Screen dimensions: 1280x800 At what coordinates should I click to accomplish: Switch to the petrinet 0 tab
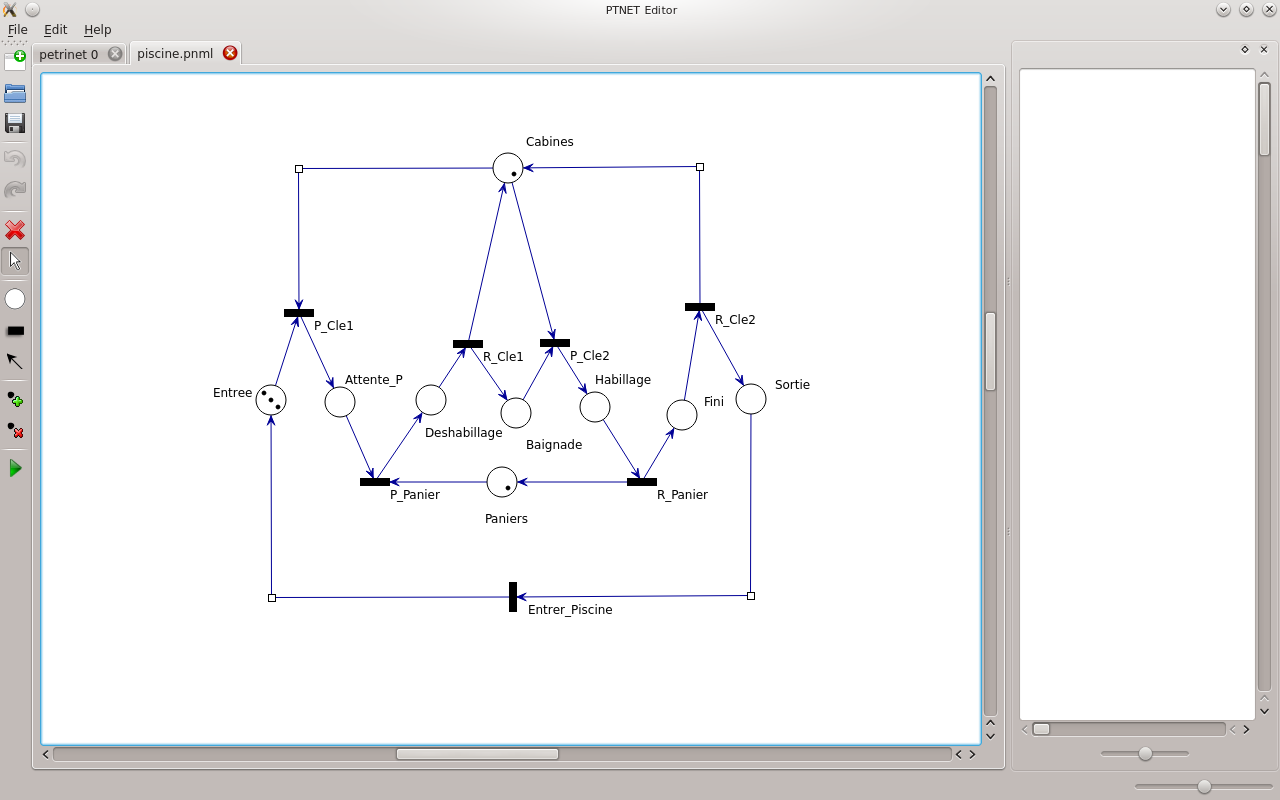point(69,54)
